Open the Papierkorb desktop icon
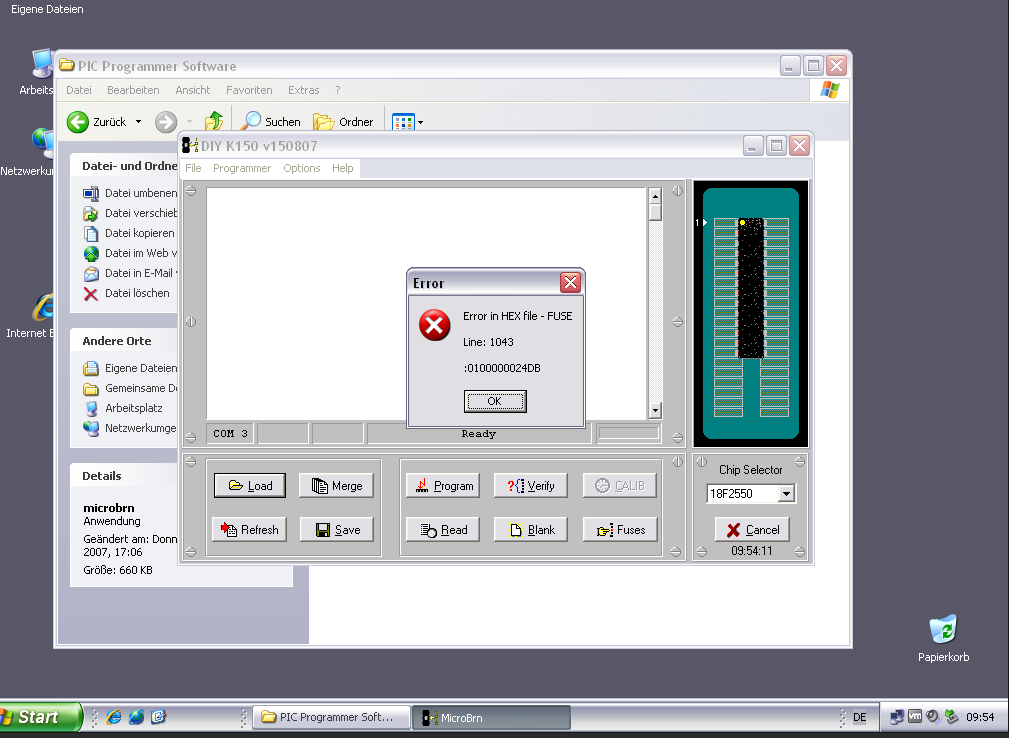 (x=943, y=638)
